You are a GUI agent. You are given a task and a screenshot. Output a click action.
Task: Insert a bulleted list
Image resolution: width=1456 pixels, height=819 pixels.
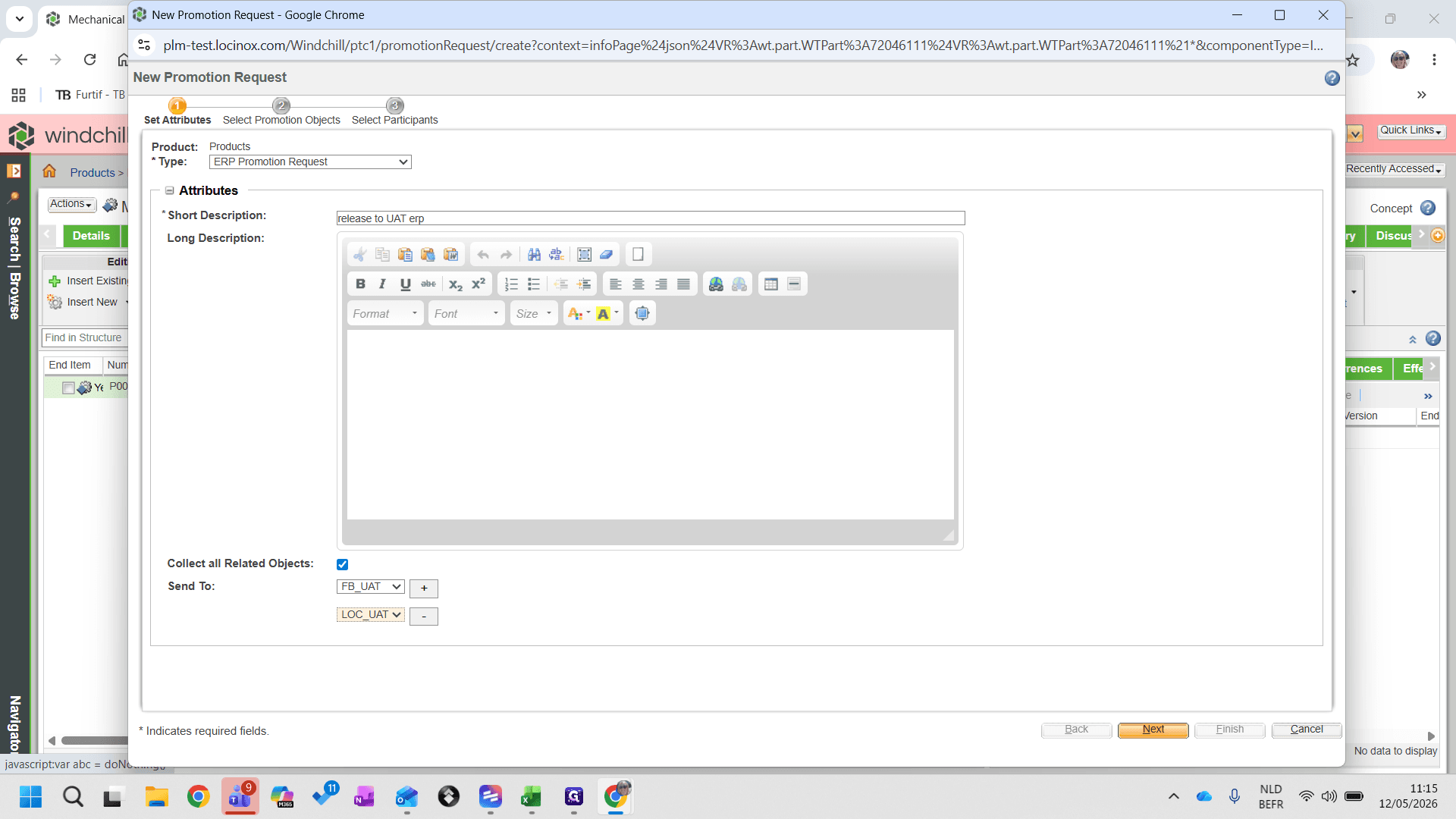point(534,284)
